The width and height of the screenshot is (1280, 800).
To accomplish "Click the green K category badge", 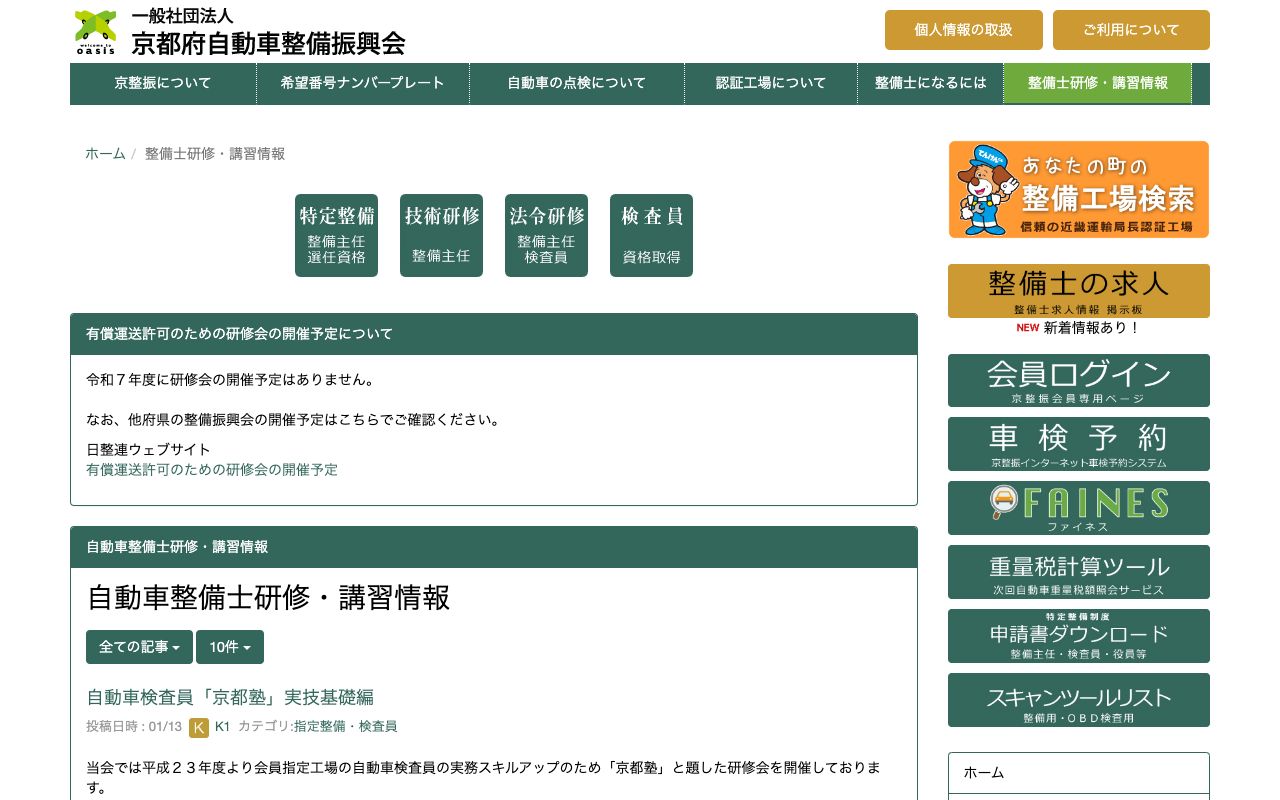I will (x=199, y=727).
